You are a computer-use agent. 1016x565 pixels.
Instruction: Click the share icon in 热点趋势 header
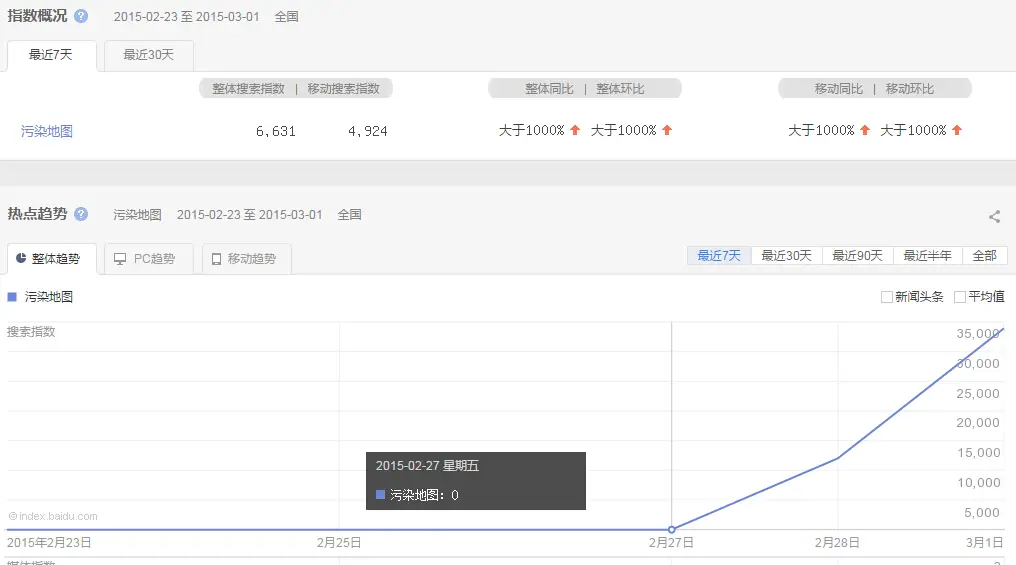click(x=995, y=216)
